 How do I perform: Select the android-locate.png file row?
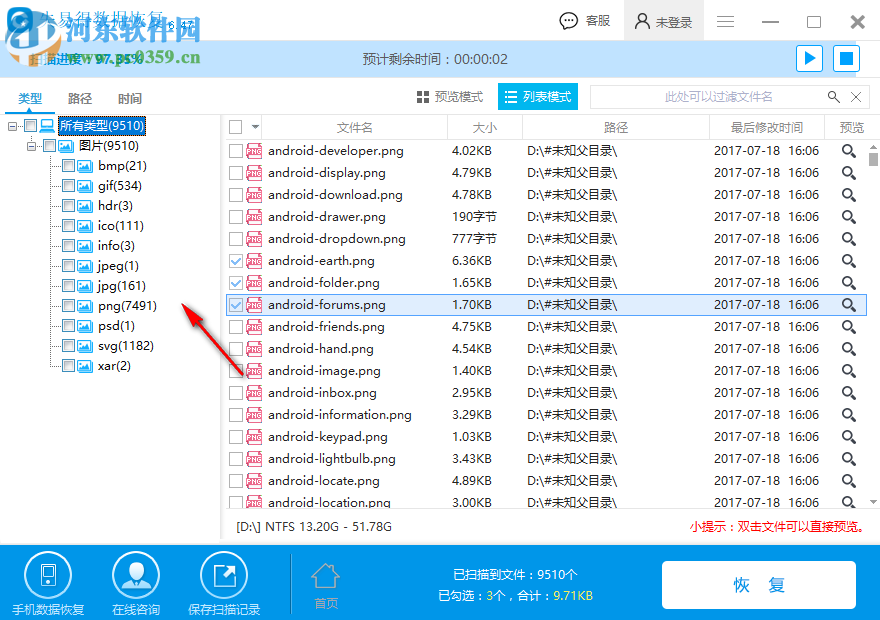tap(546, 481)
